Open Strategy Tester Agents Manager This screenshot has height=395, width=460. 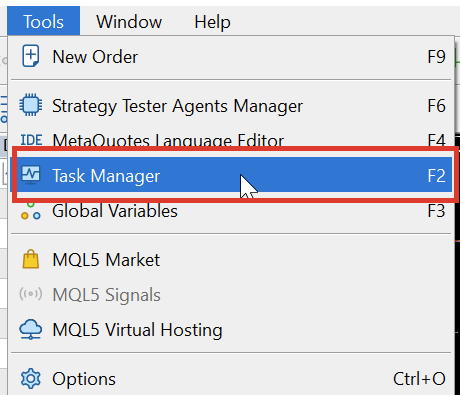[231, 106]
